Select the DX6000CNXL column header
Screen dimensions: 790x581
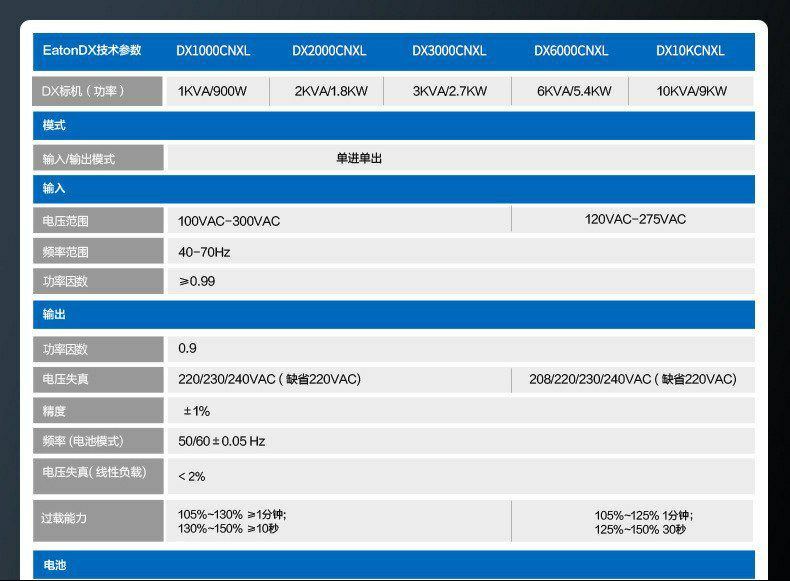click(x=571, y=51)
